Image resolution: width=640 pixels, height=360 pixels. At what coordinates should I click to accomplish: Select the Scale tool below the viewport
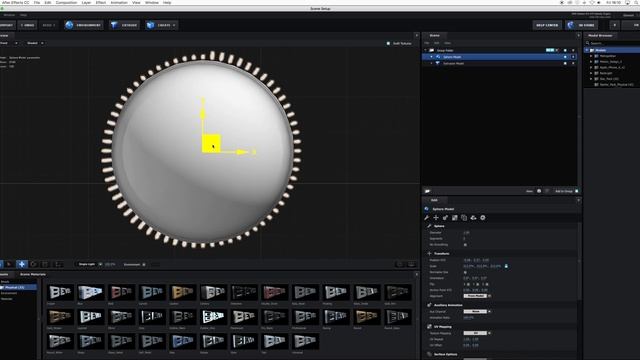pos(45,264)
